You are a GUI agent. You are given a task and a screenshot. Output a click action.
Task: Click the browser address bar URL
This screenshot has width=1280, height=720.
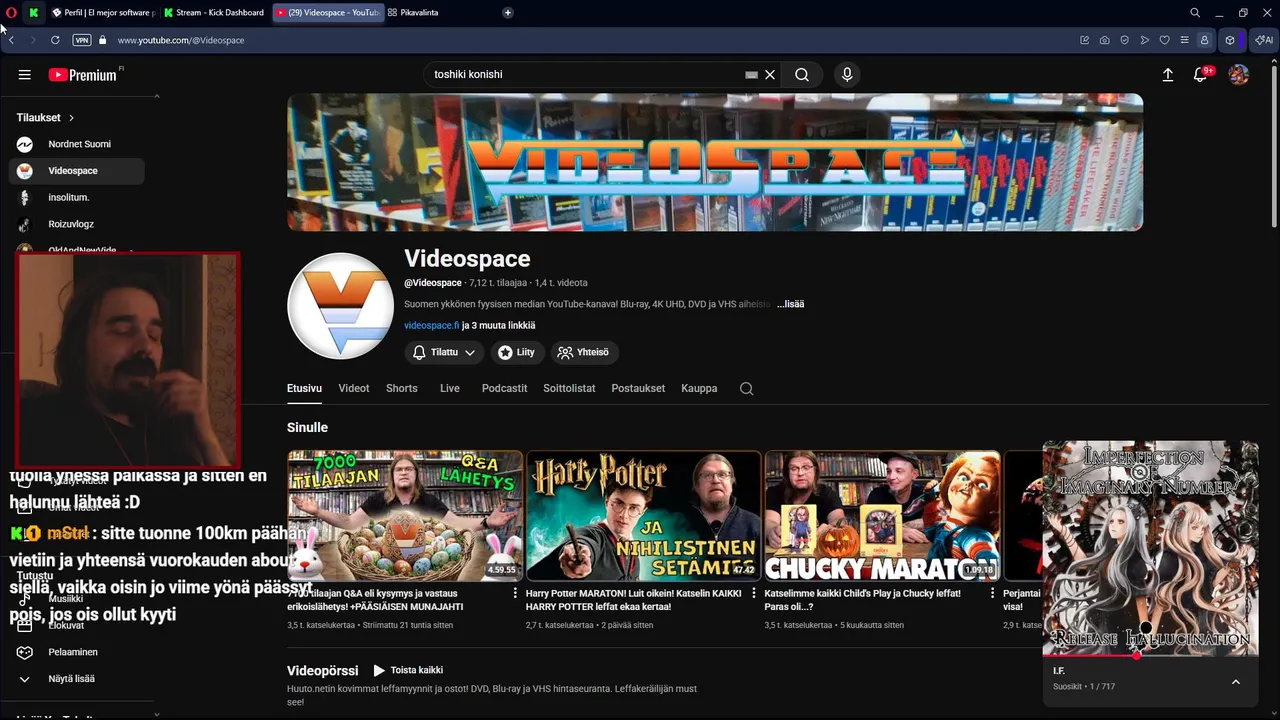click(x=180, y=40)
